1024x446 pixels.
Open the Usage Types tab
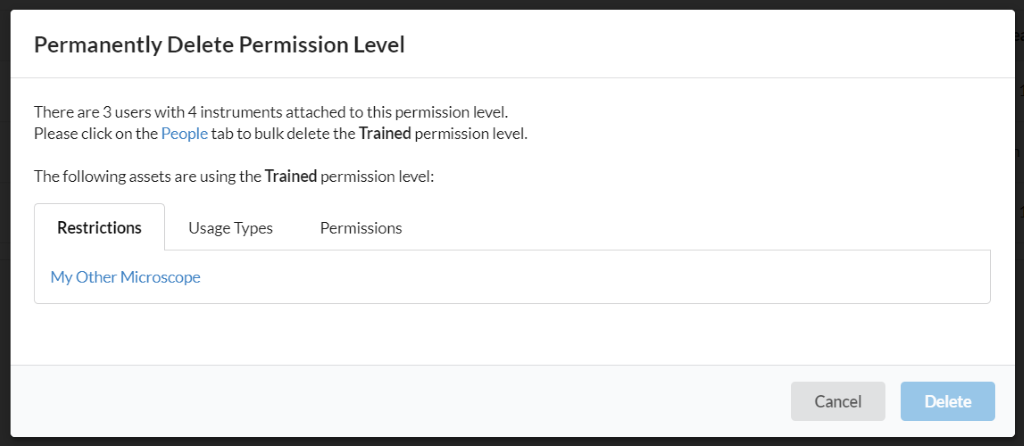click(x=230, y=228)
